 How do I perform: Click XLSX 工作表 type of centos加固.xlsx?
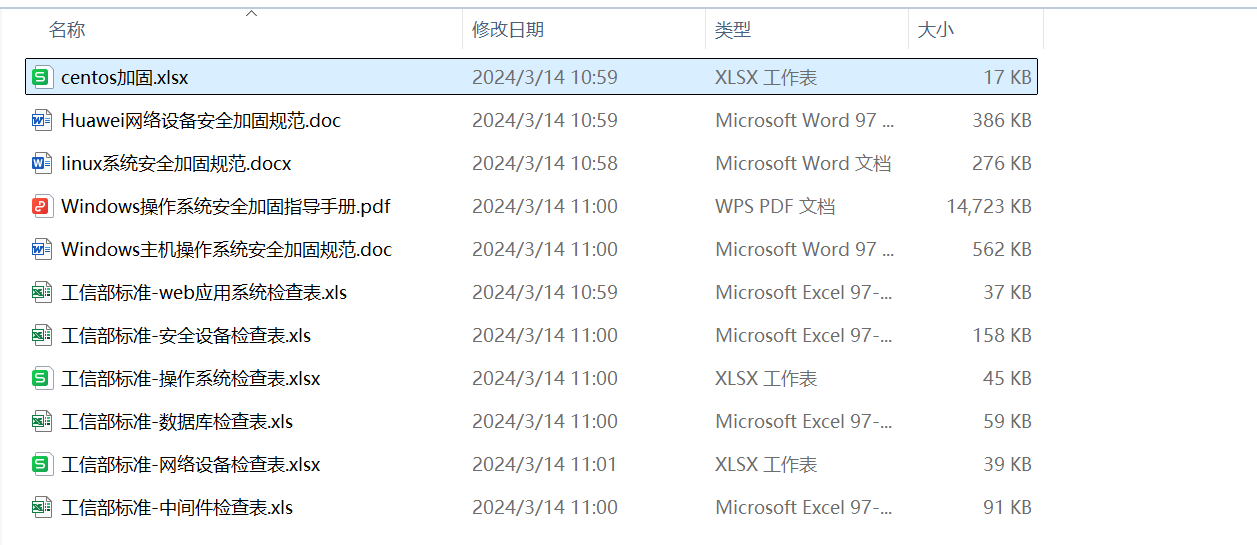[x=766, y=77]
